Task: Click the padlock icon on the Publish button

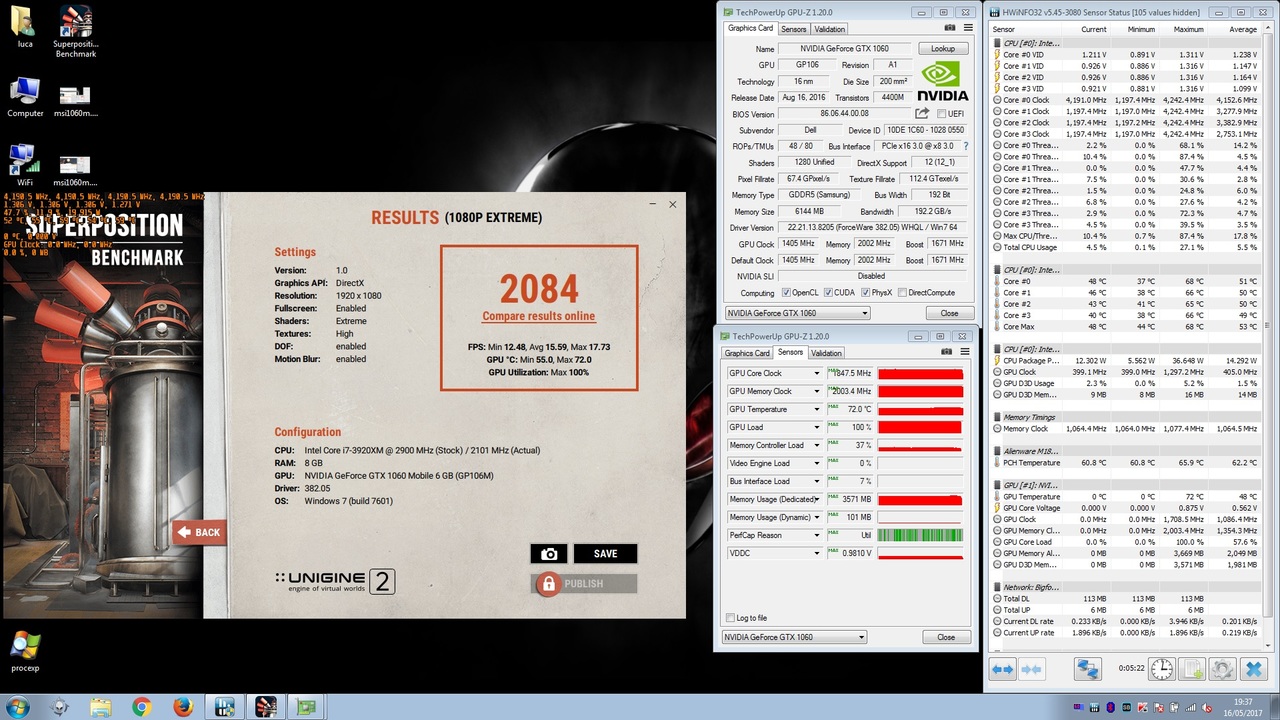Action: (547, 584)
